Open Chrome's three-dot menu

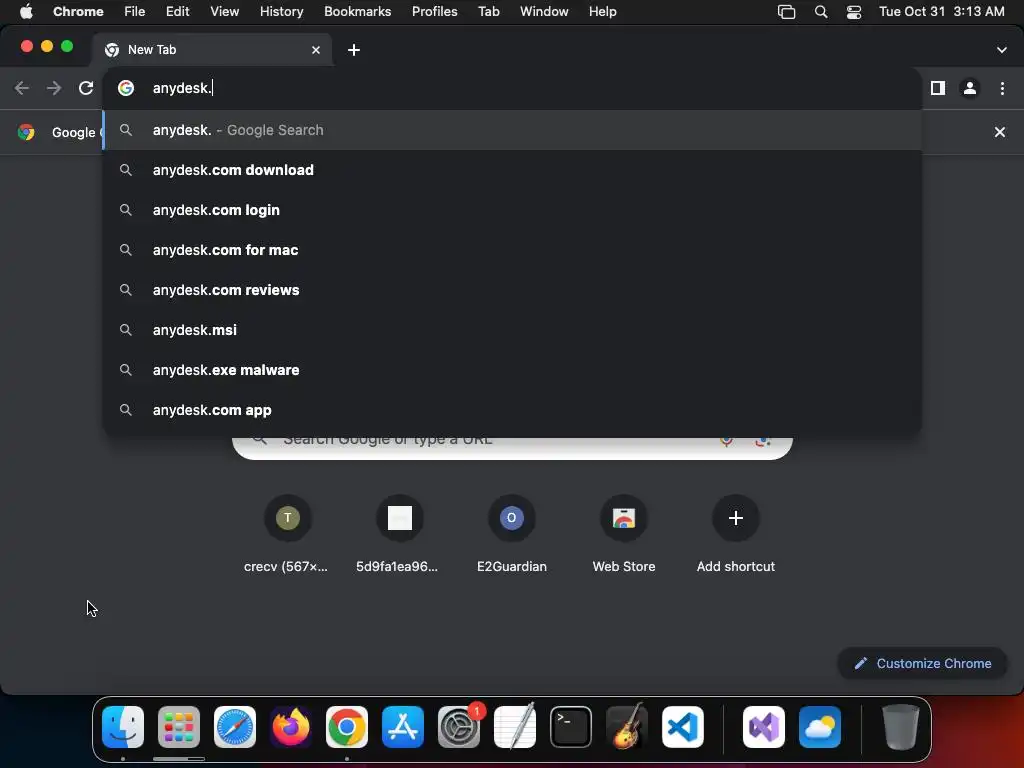click(x=1002, y=88)
